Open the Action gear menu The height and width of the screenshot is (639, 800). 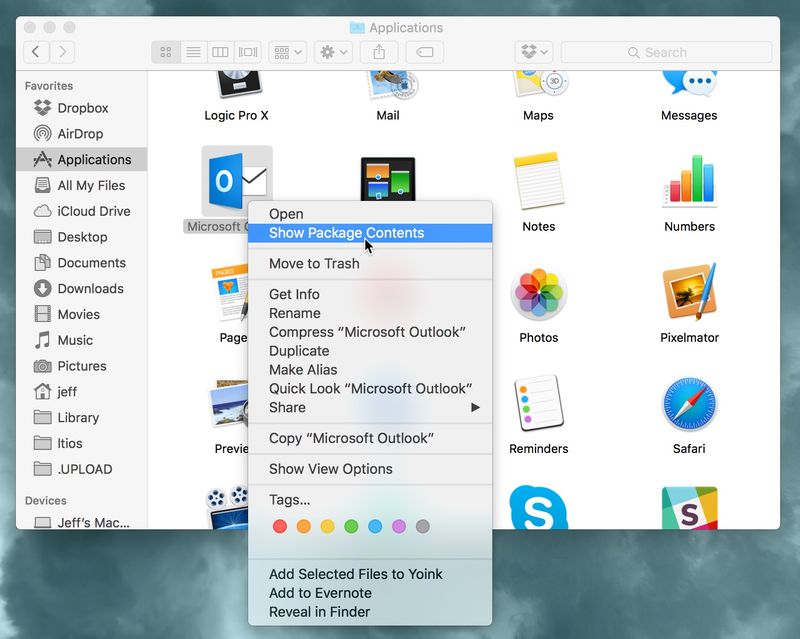tap(333, 52)
